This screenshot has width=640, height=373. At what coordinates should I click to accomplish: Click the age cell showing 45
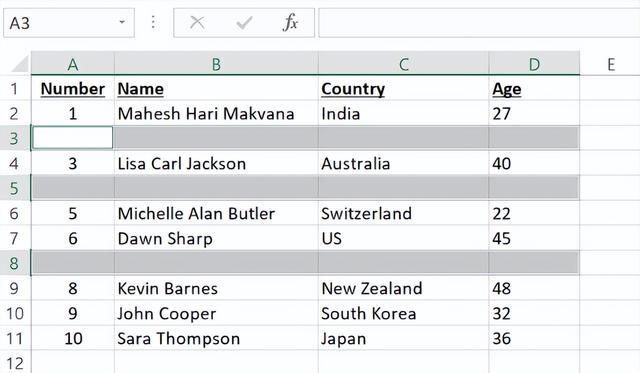coord(534,238)
